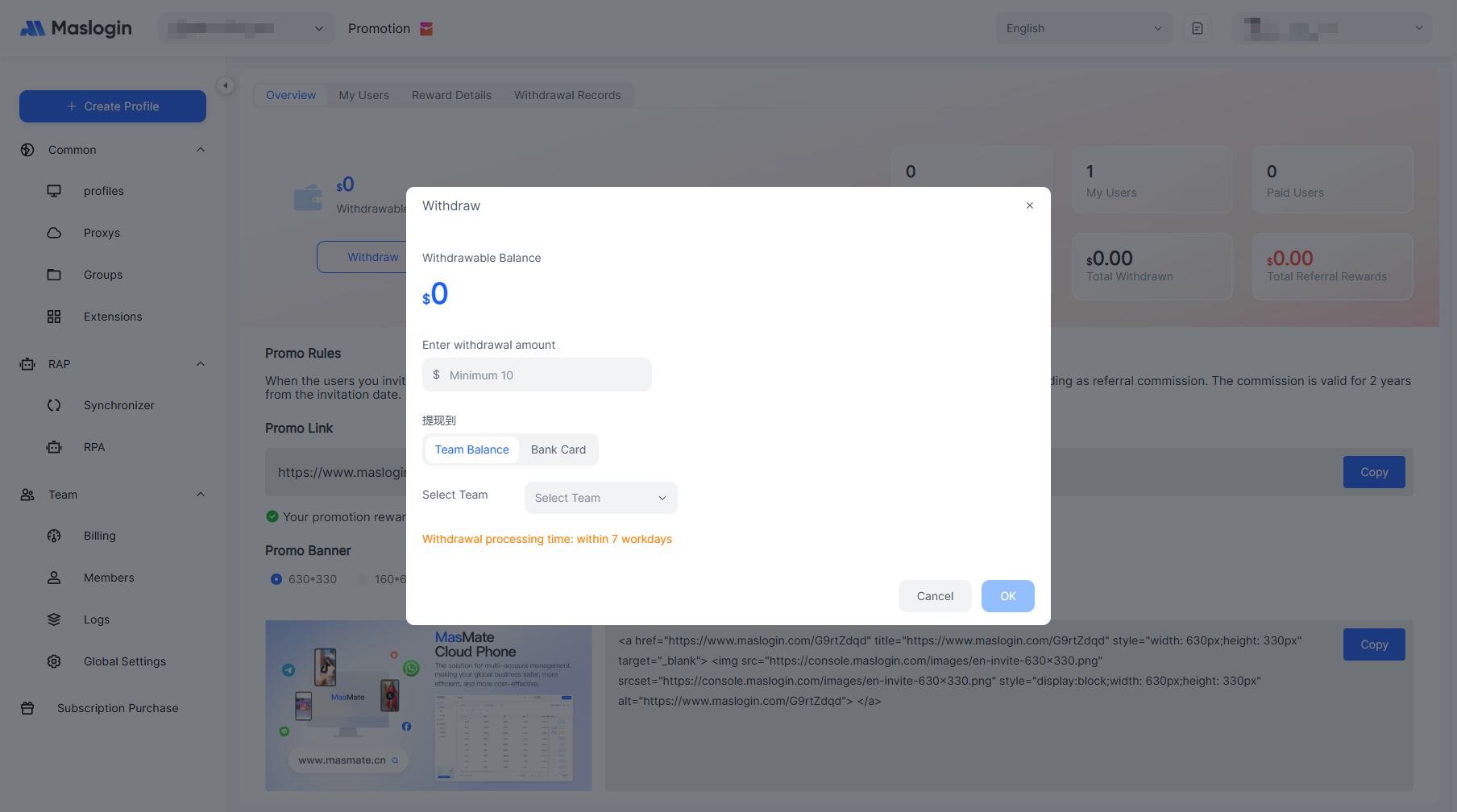
Task: Open the Withdrawal Records tab
Action: point(567,95)
